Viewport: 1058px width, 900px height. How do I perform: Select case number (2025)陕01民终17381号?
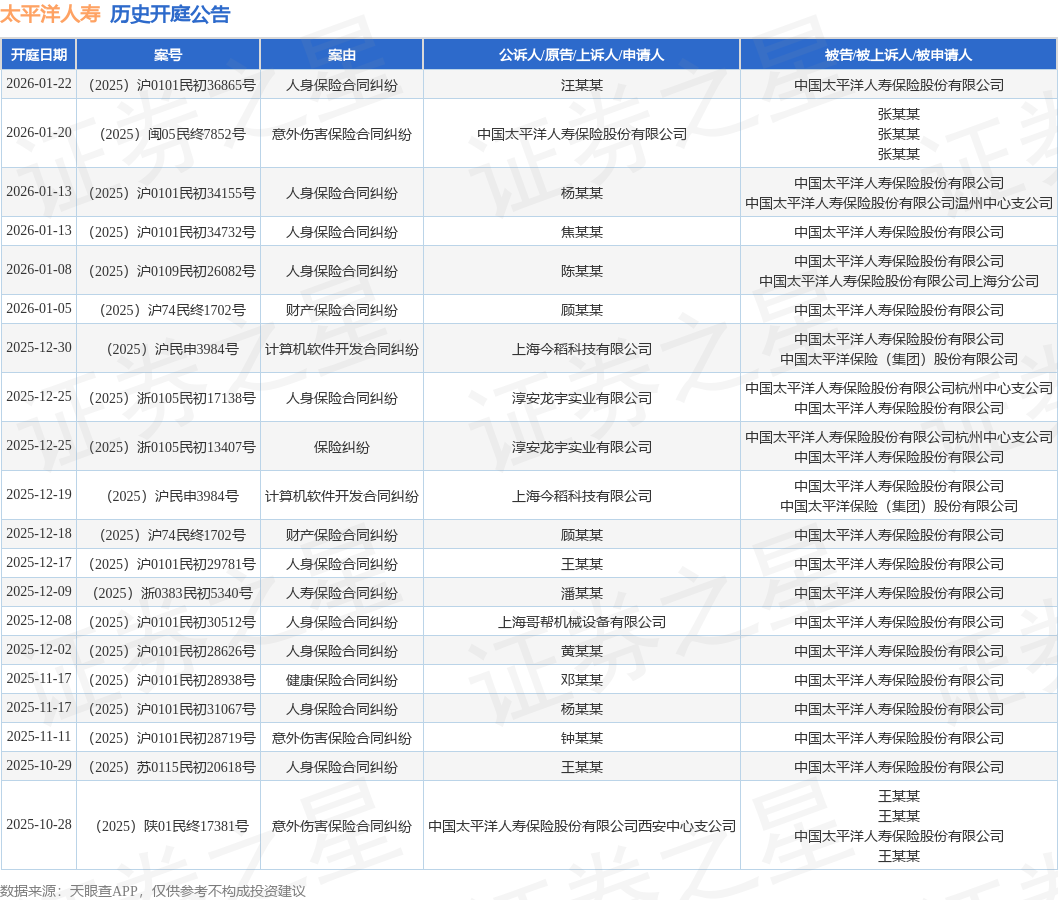172,826
